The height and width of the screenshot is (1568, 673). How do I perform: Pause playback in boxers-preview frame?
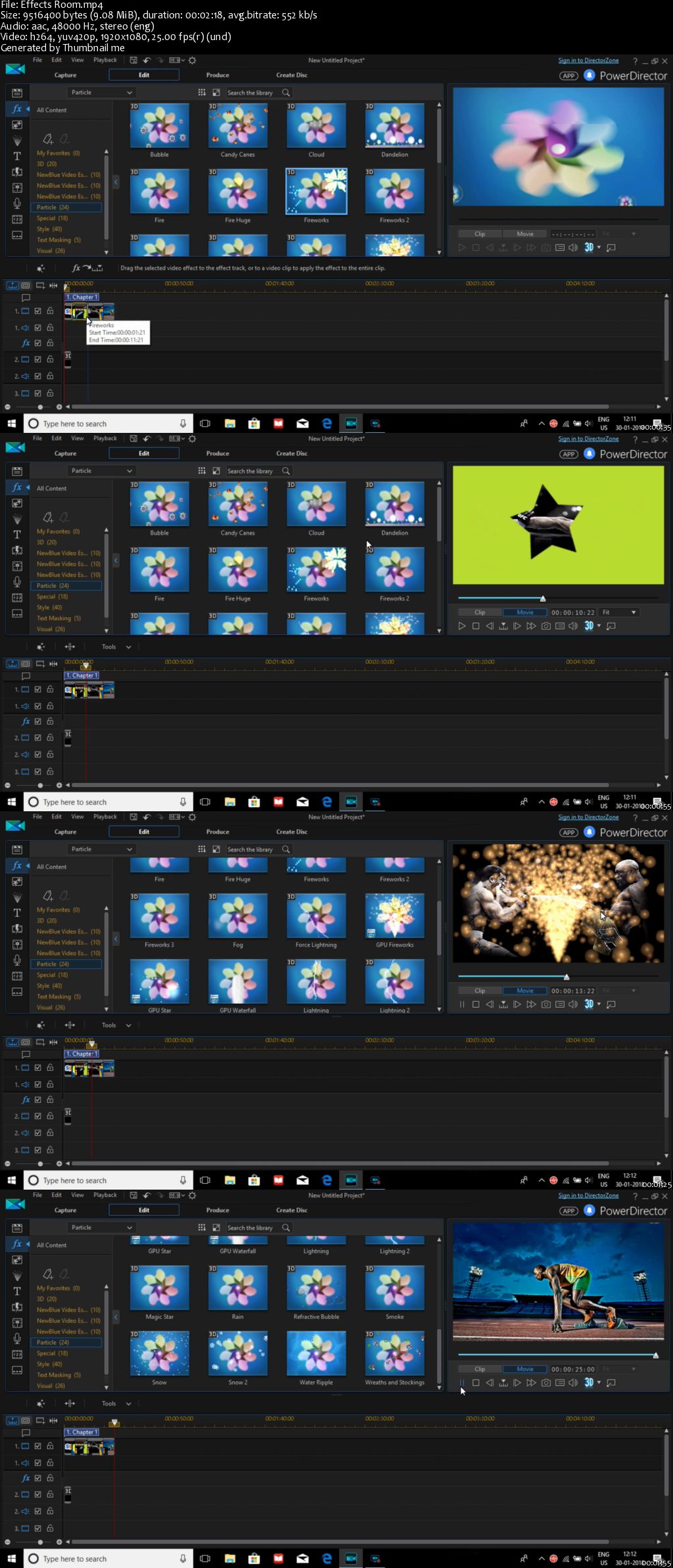(x=462, y=1004)
